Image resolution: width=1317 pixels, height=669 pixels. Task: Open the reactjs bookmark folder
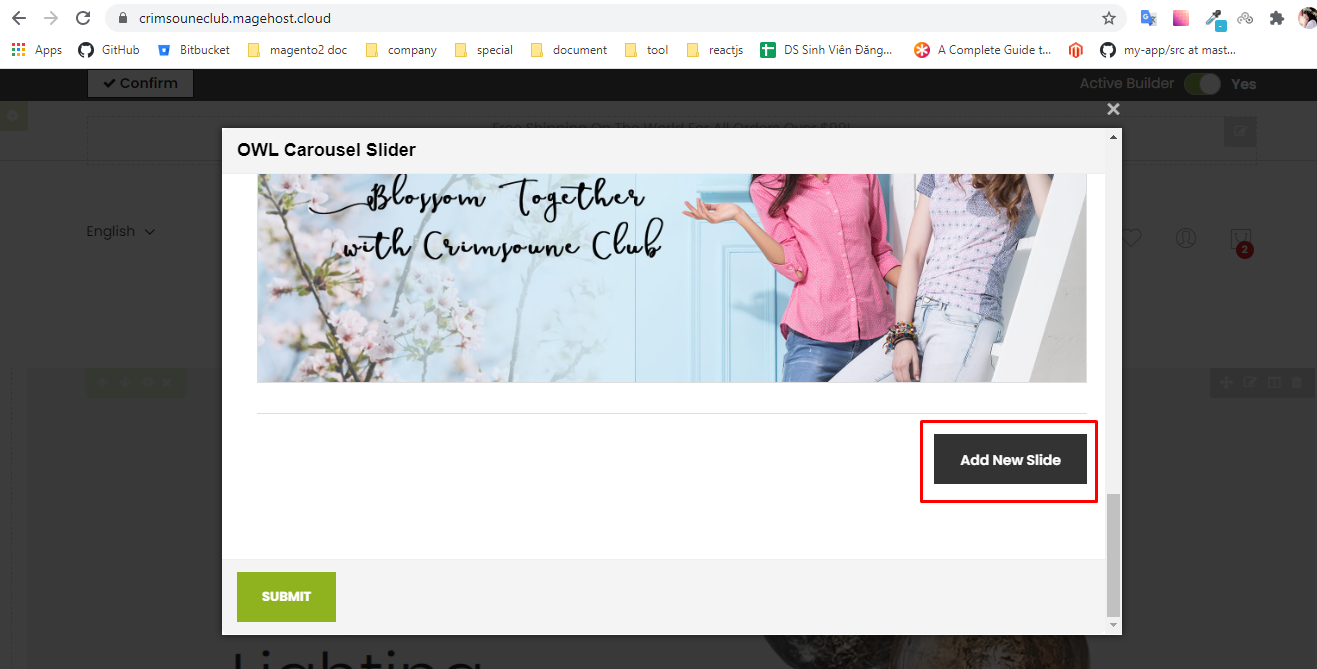pos(714,50)
